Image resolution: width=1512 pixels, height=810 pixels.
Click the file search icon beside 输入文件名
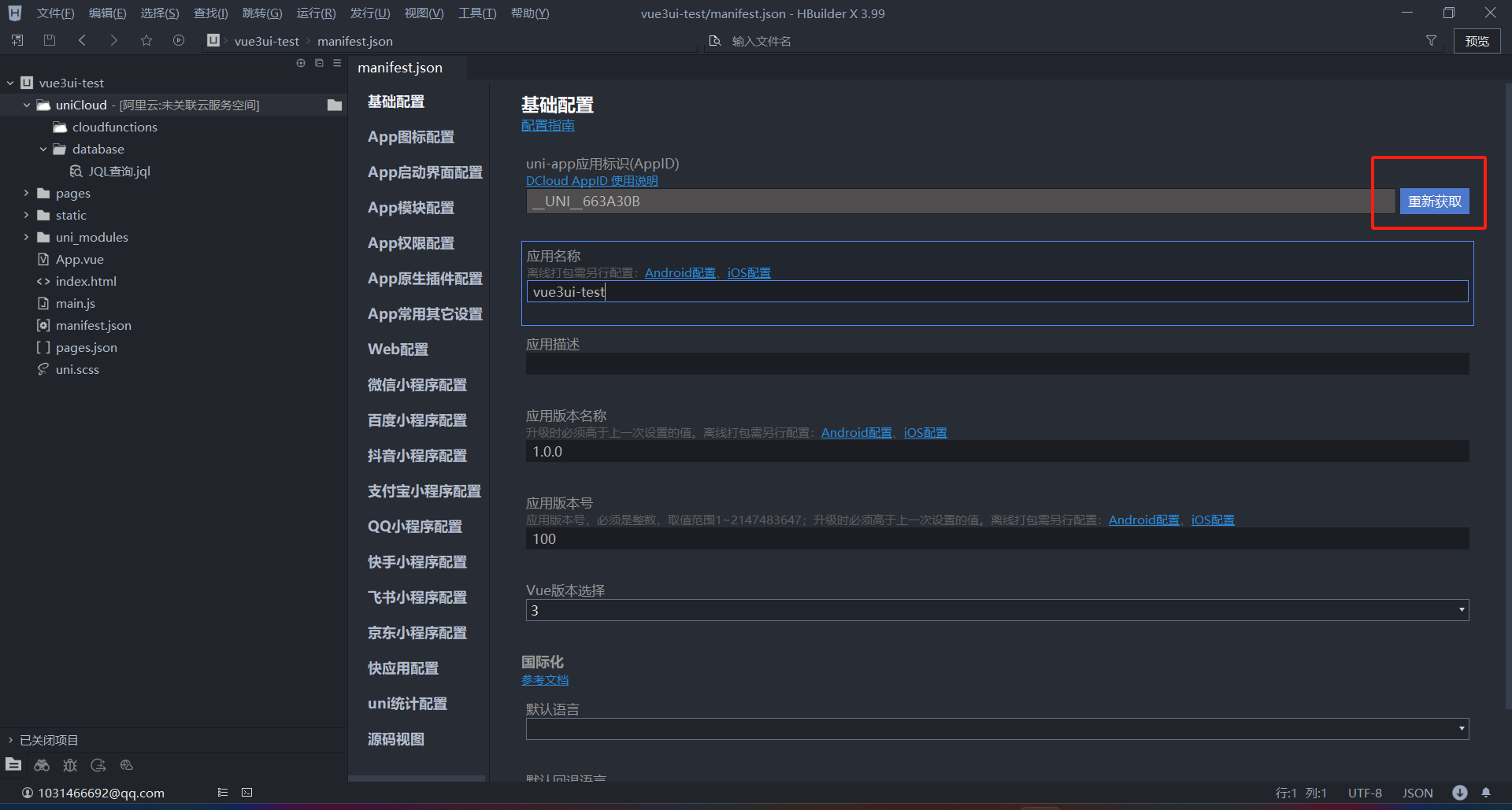tap(714, 41)
